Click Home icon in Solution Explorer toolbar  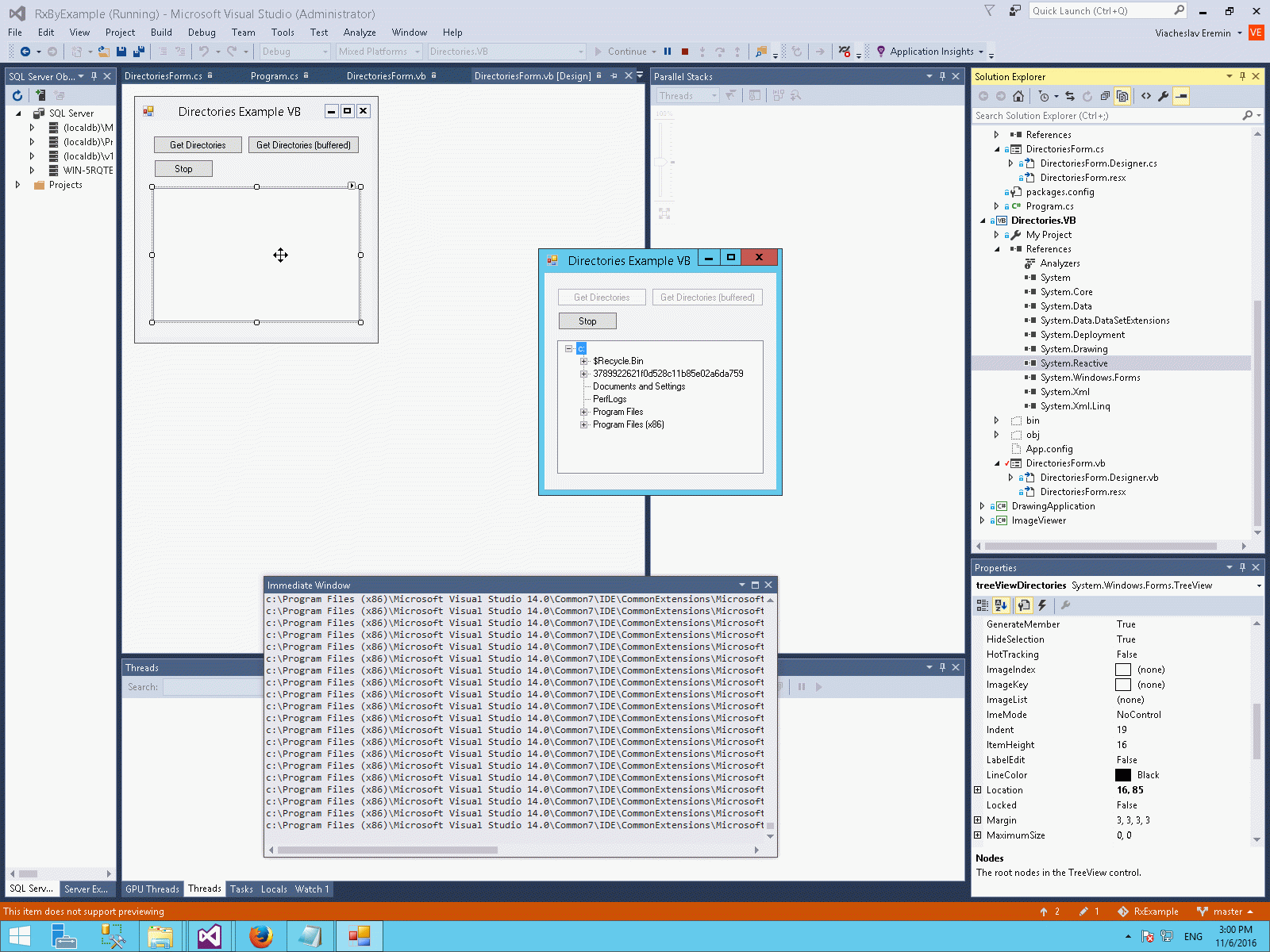(1018, 96)
